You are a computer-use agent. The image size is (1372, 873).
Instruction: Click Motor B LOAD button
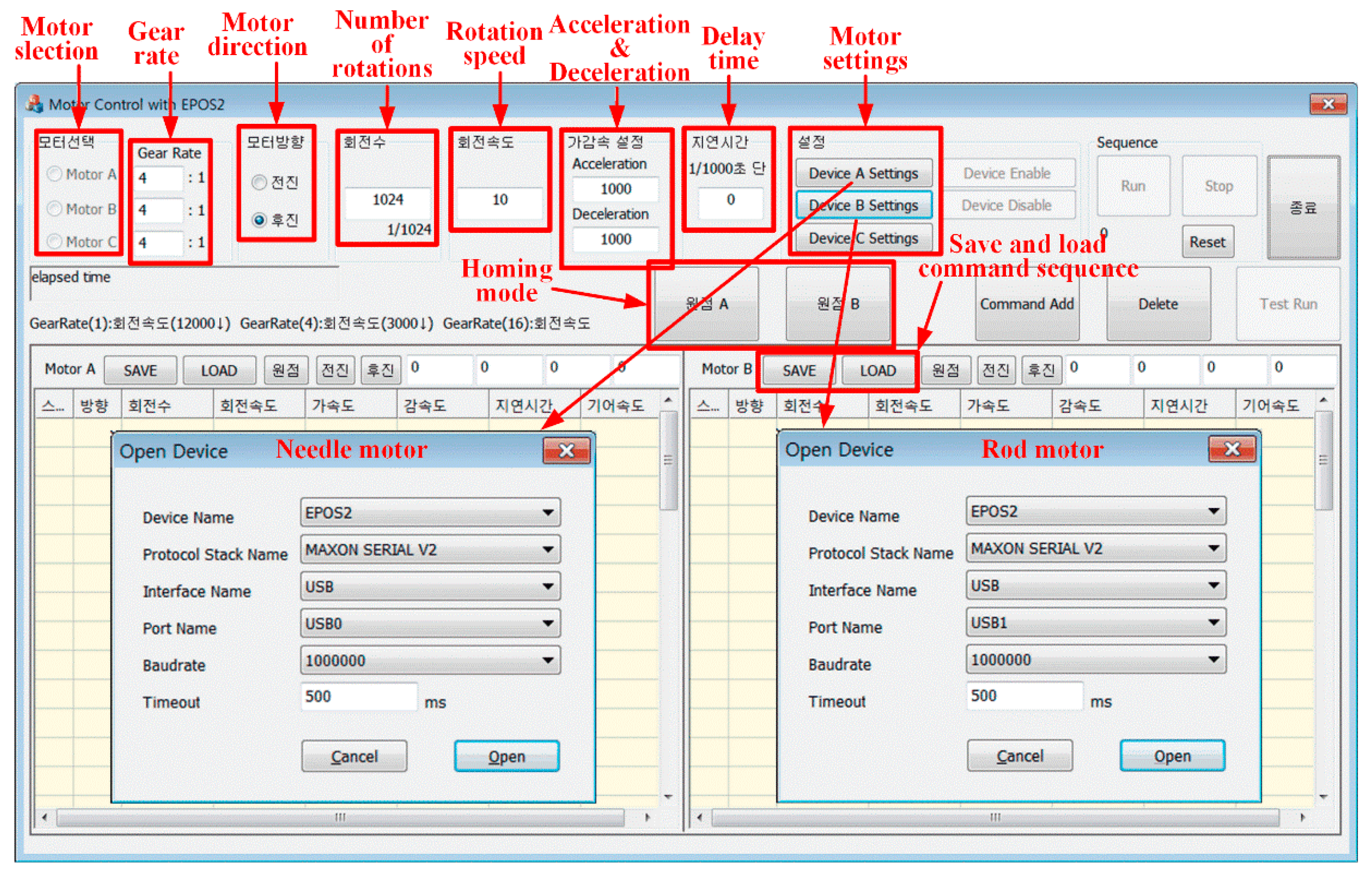(877, 371)
